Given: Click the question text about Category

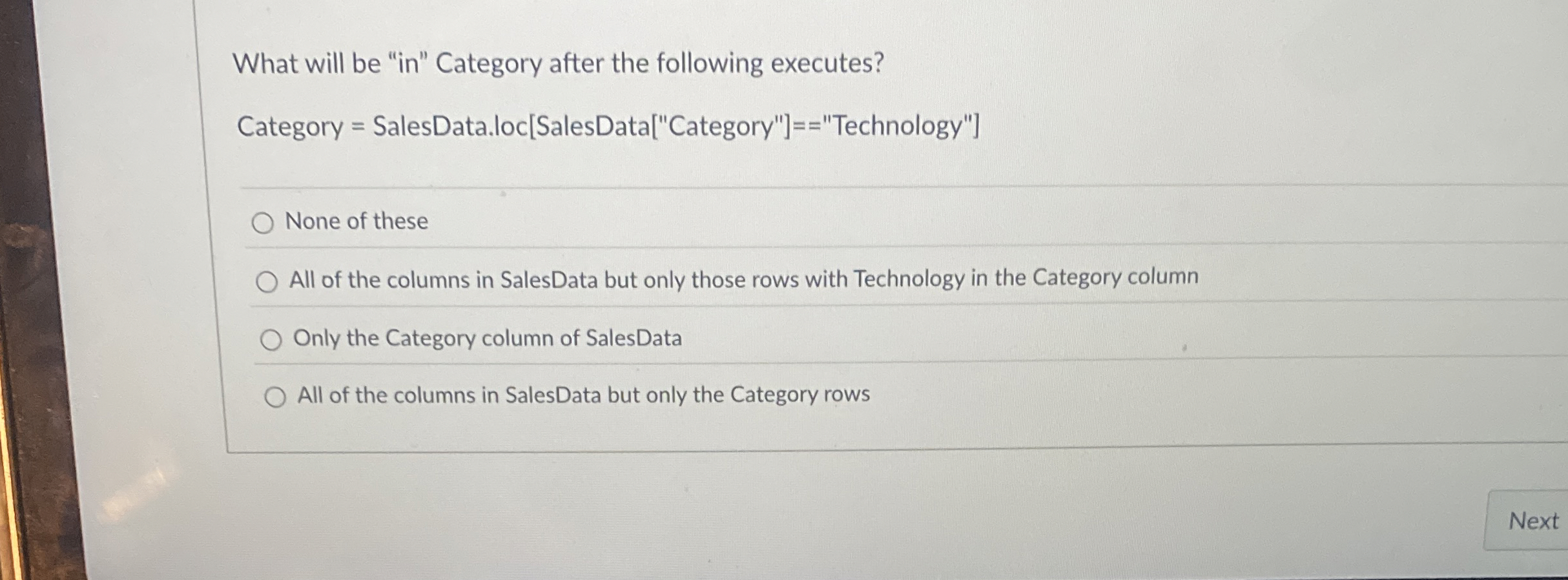Looking at the screenshot, I should [559, 64].
